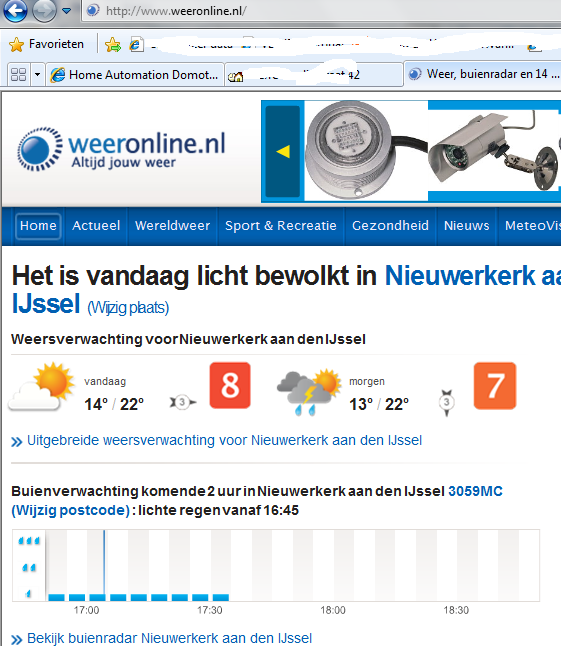Open Bekijk buienradar Nieuwerkerk aan den IJssel link
Viewport: 561px width, 646px height.
point(169,638)
